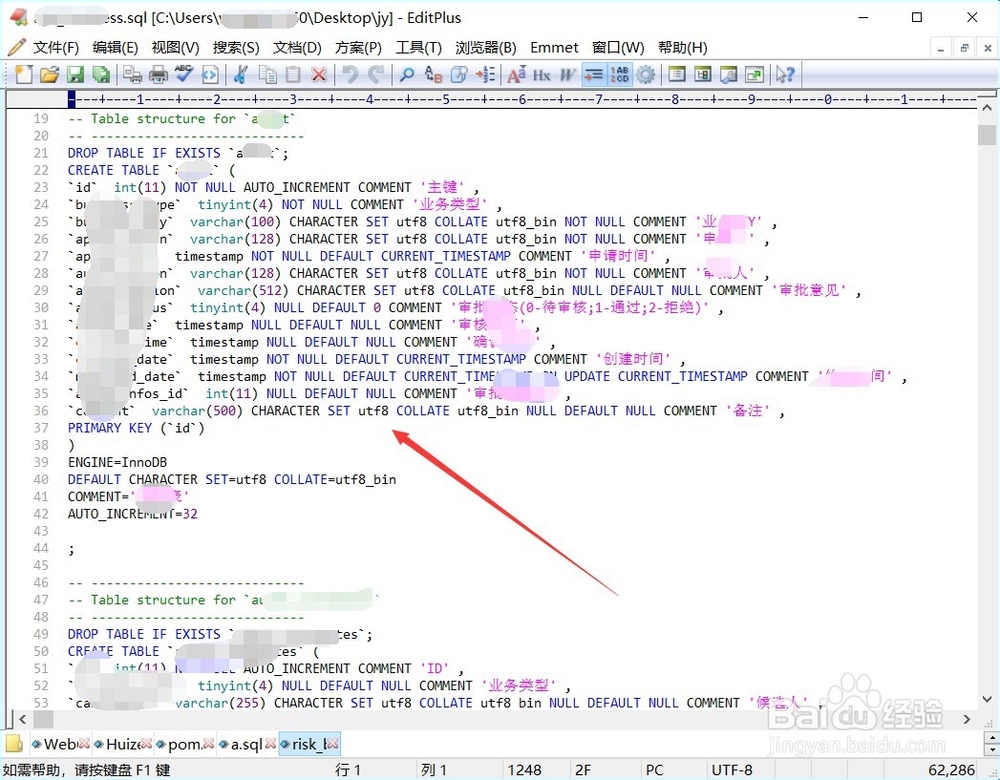Toggle word wrap (W icon)
The height and width of the screenshot is (780, 1000).
click(567, 75)
